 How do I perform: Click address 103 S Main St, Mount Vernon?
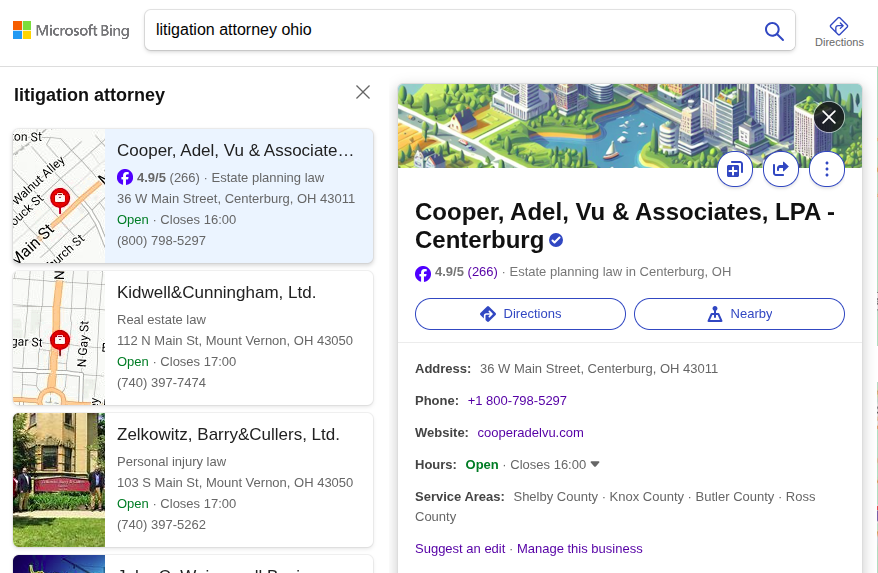pos(235,482)
